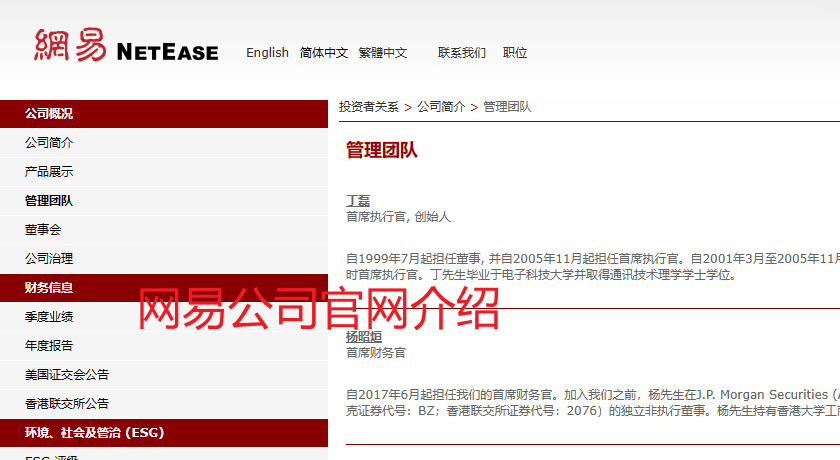Click the text 首席执行官, 创始人
The width and height of the screenshot is (840, 460).
click(x=398, y=217)
